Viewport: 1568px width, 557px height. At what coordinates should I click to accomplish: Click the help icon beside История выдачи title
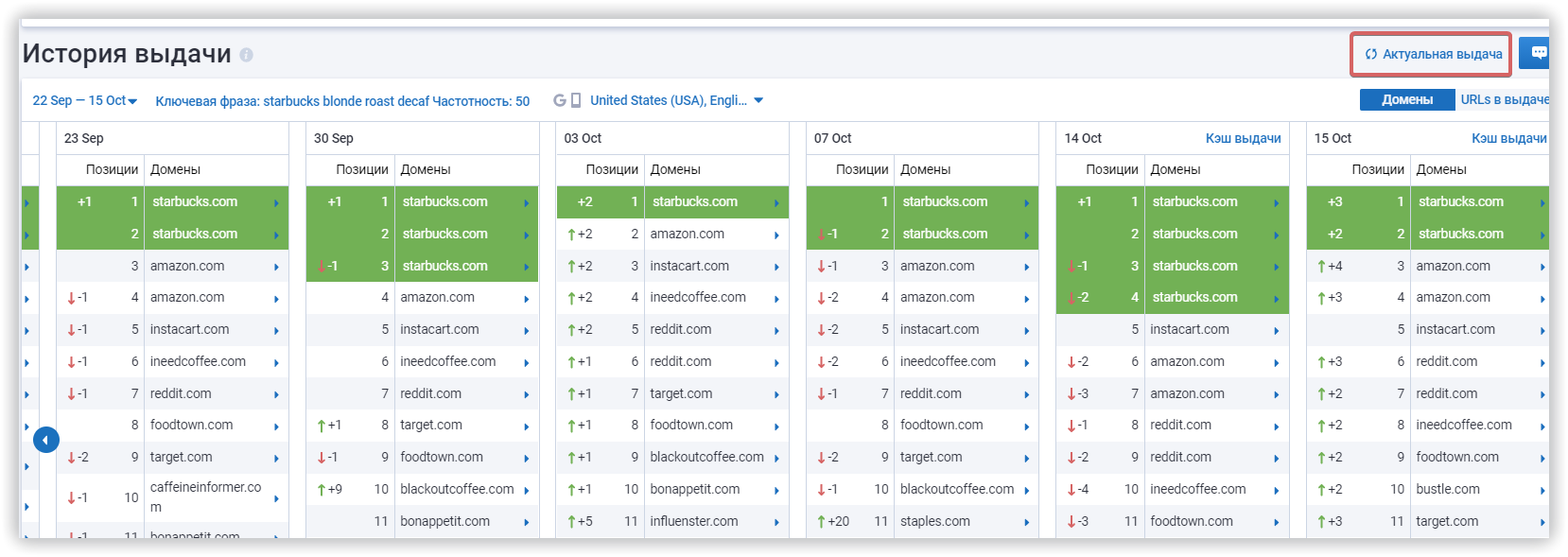click(247, 55)
